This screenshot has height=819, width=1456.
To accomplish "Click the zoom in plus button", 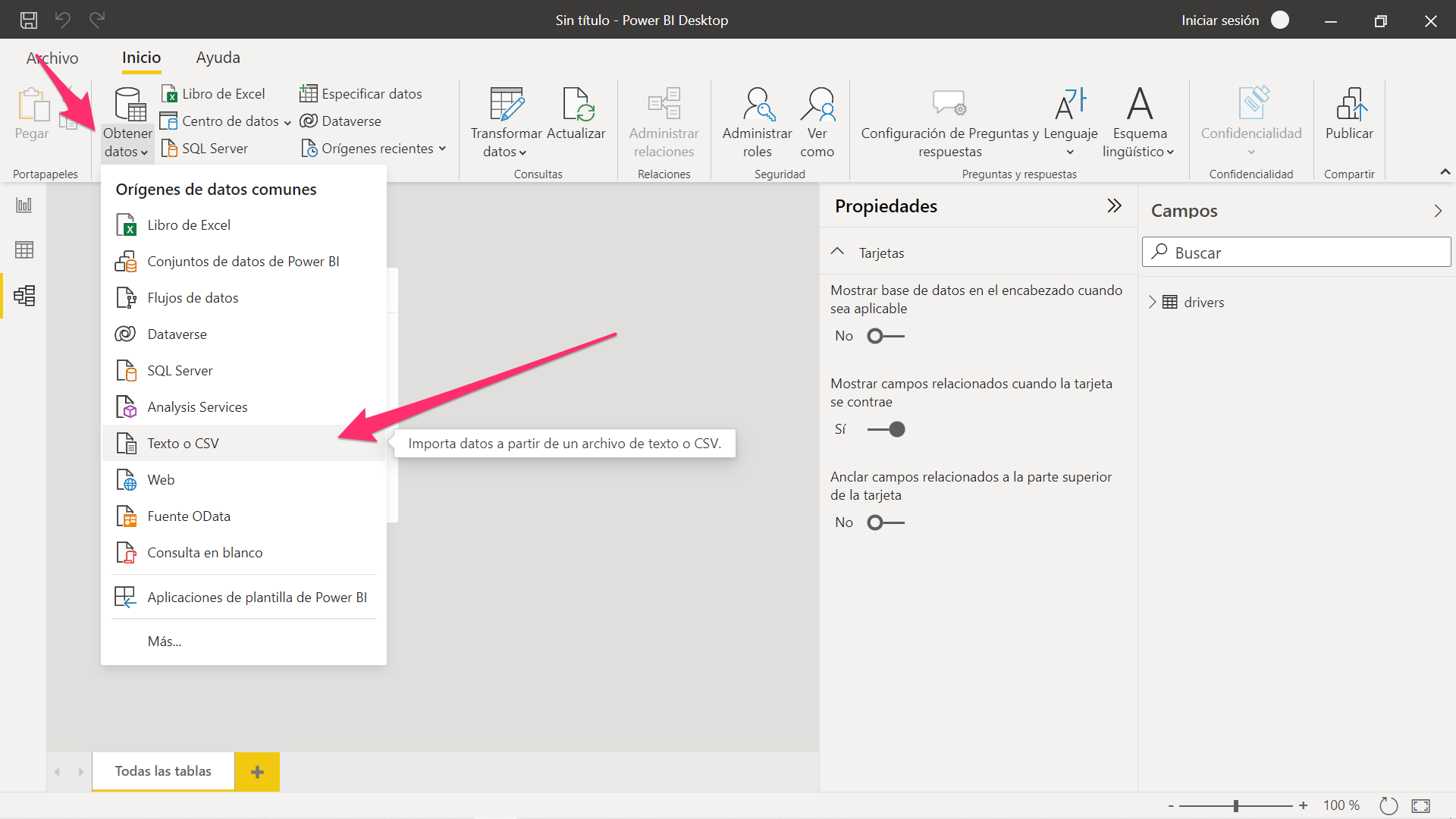I will click(x=1303, y=806).
